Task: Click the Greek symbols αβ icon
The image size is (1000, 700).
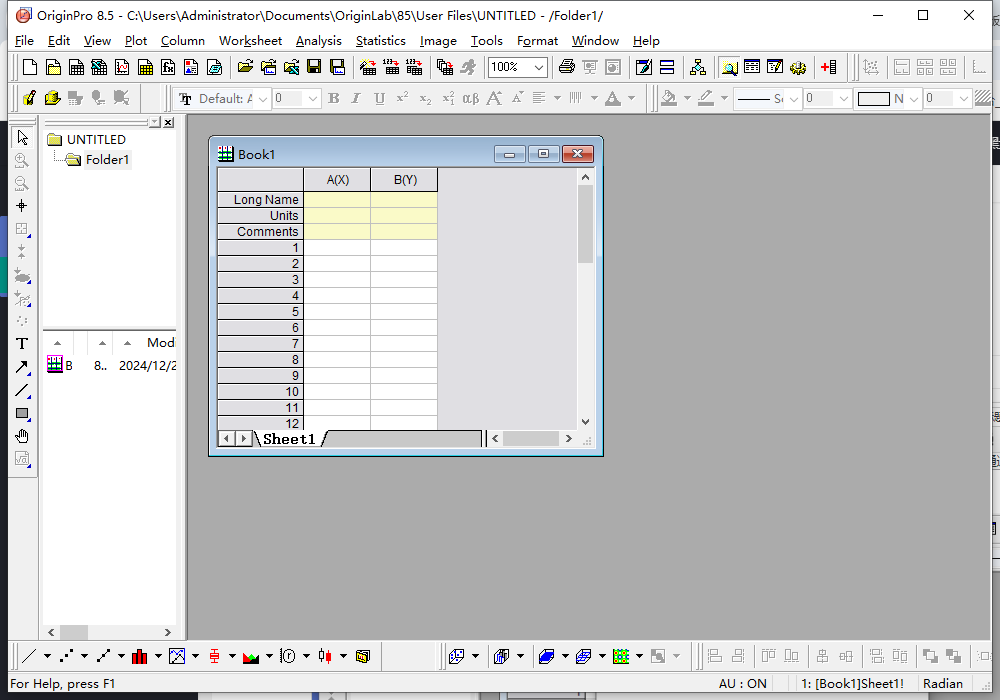Action: click(x=471, y=98)
